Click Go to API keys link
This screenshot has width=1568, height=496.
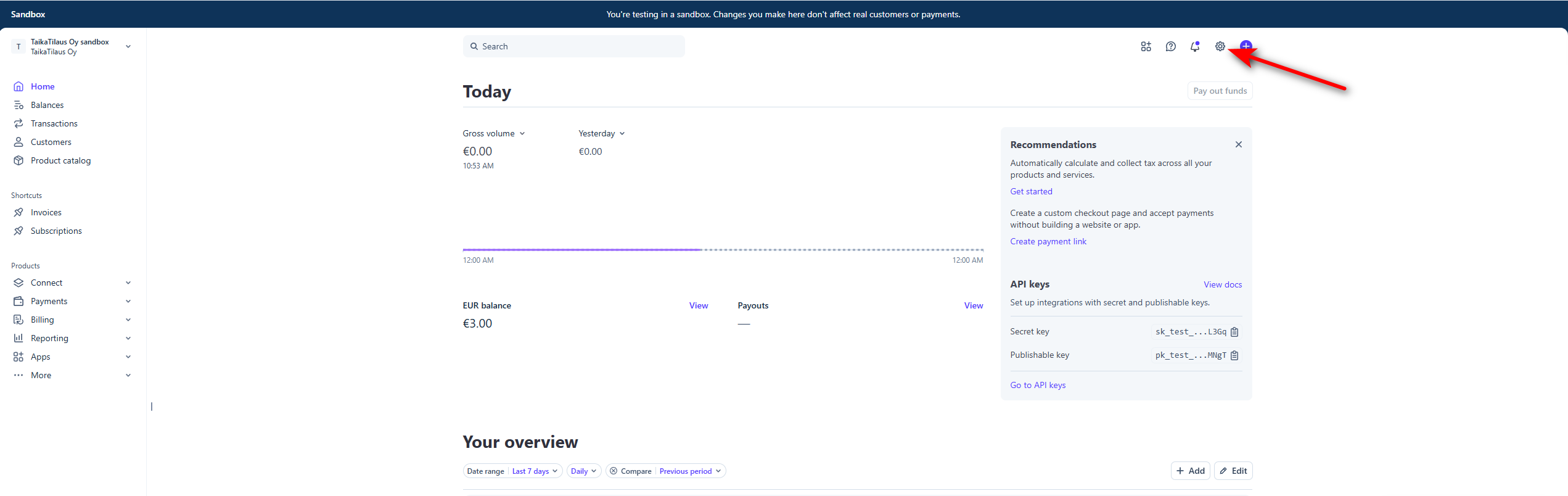coord(1038,385)
